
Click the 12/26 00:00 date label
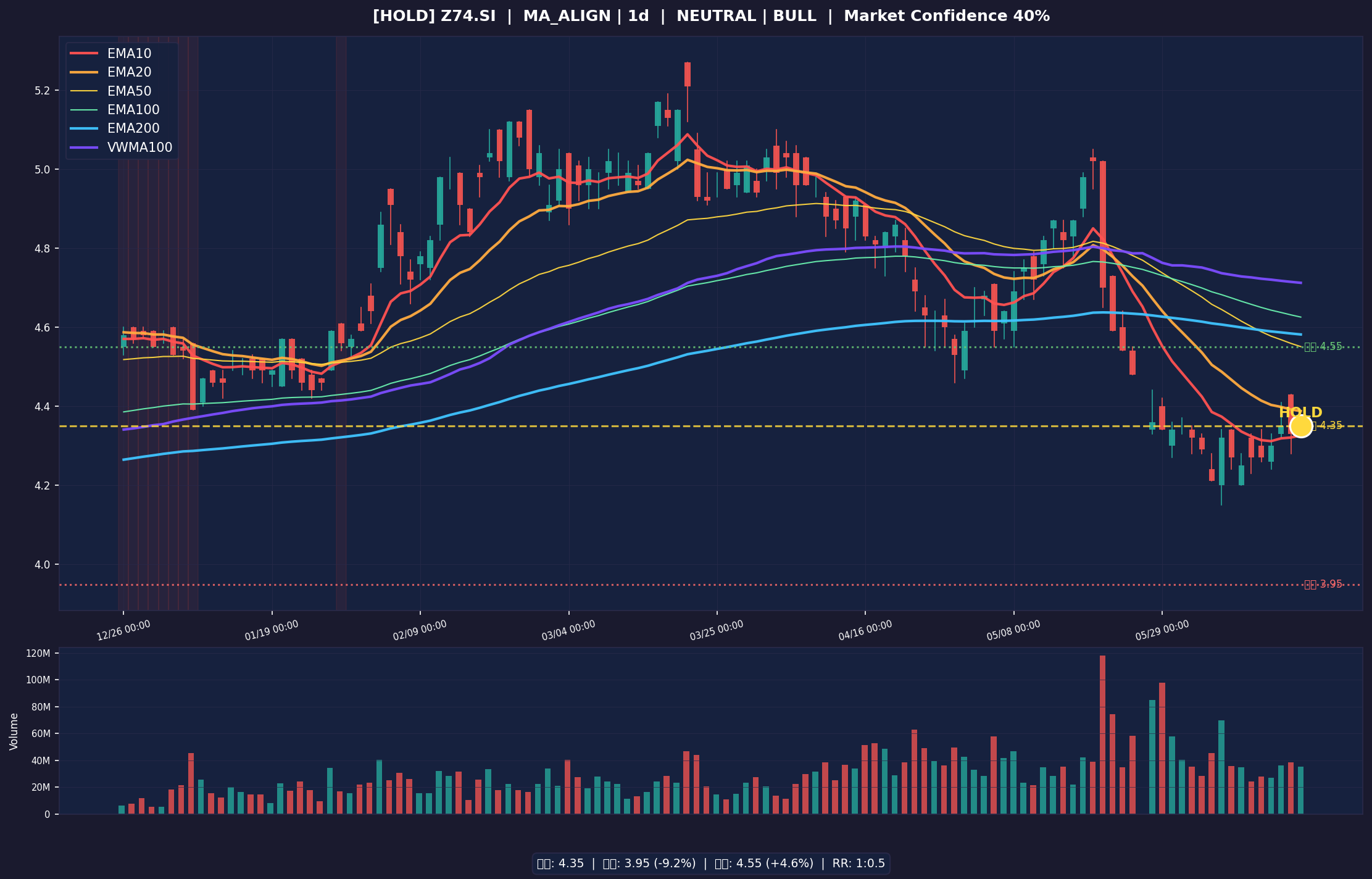(123, 631)
